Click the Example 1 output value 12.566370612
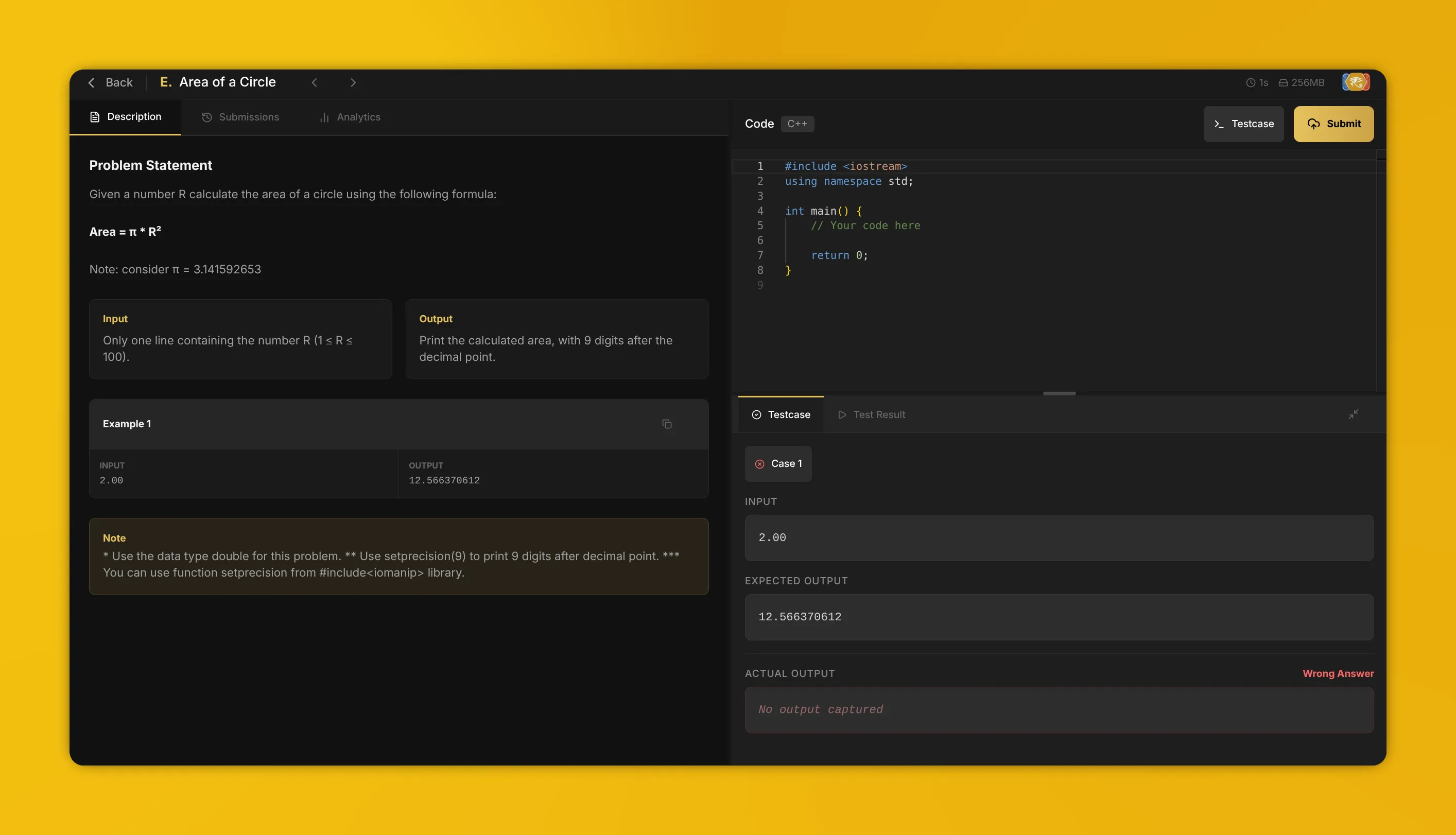 [444, 480]
